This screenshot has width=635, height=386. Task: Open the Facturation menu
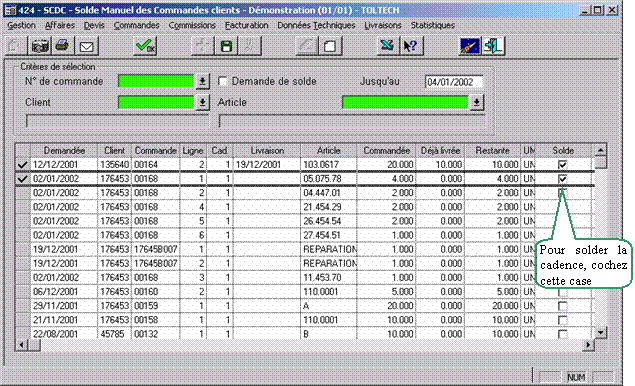click(x=247, y=25)
